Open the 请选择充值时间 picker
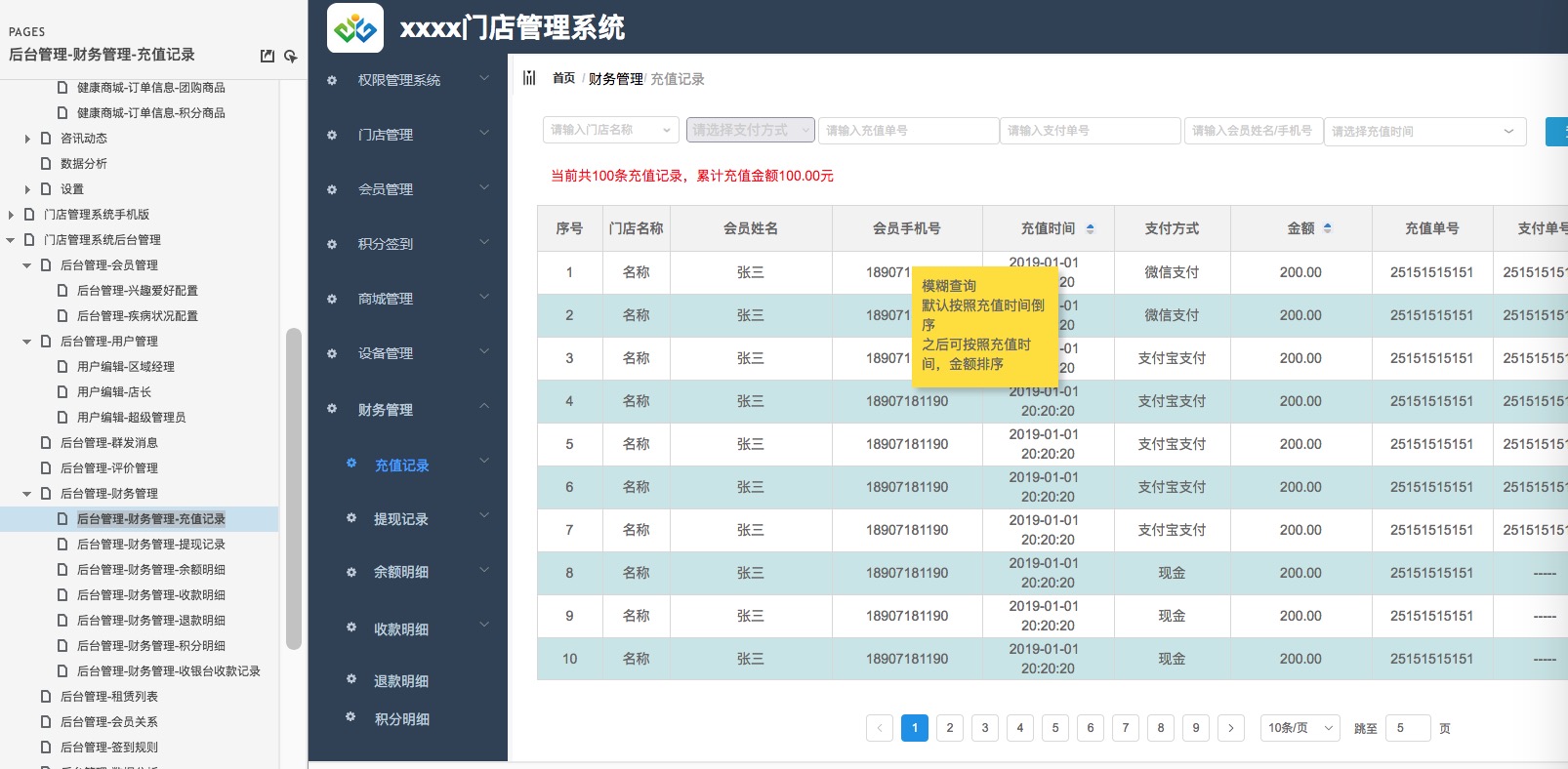This screenshot has width=1568, height=769. pos(1424,131)
